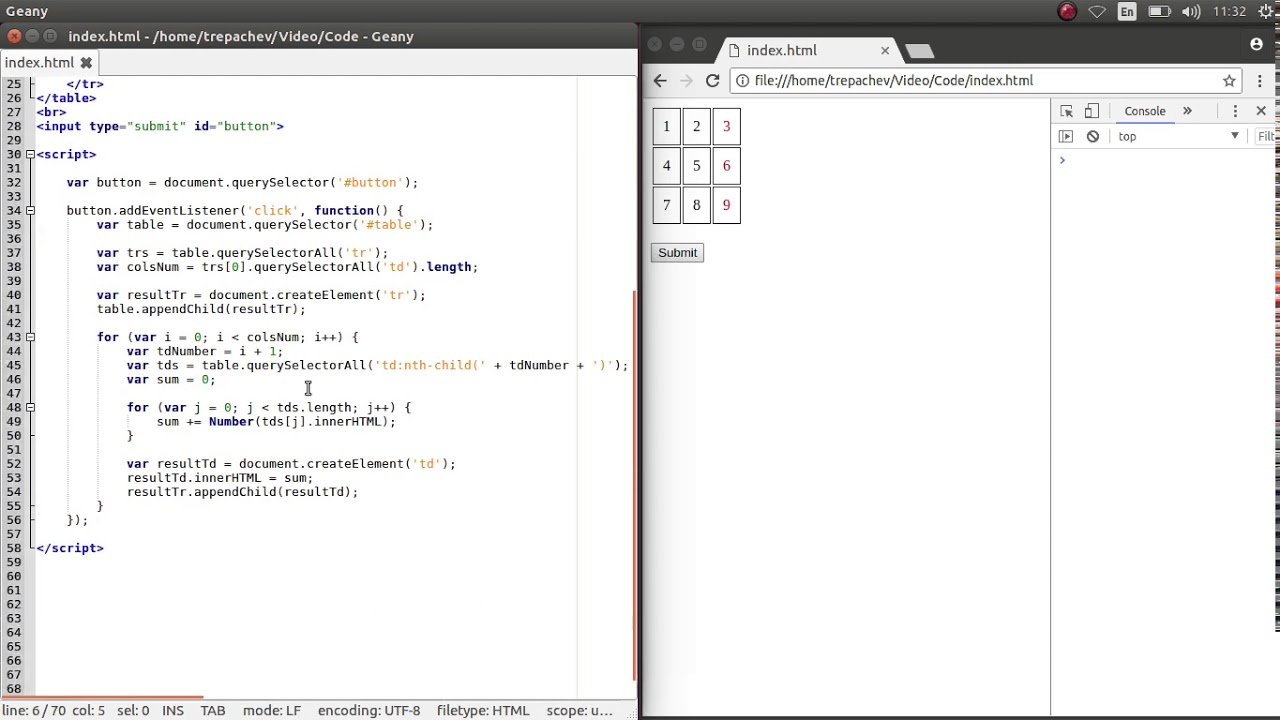Click table cell 5
Screen dimensions: 1280x720
click(696, 166)
